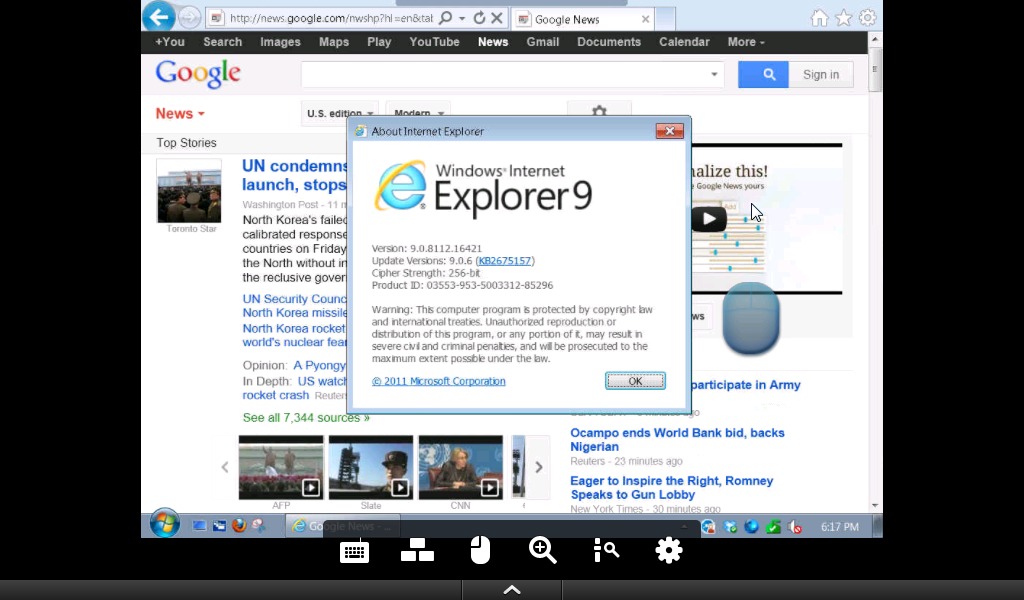Close the About Internet Explorer dialog

click(x=669, y=131)
